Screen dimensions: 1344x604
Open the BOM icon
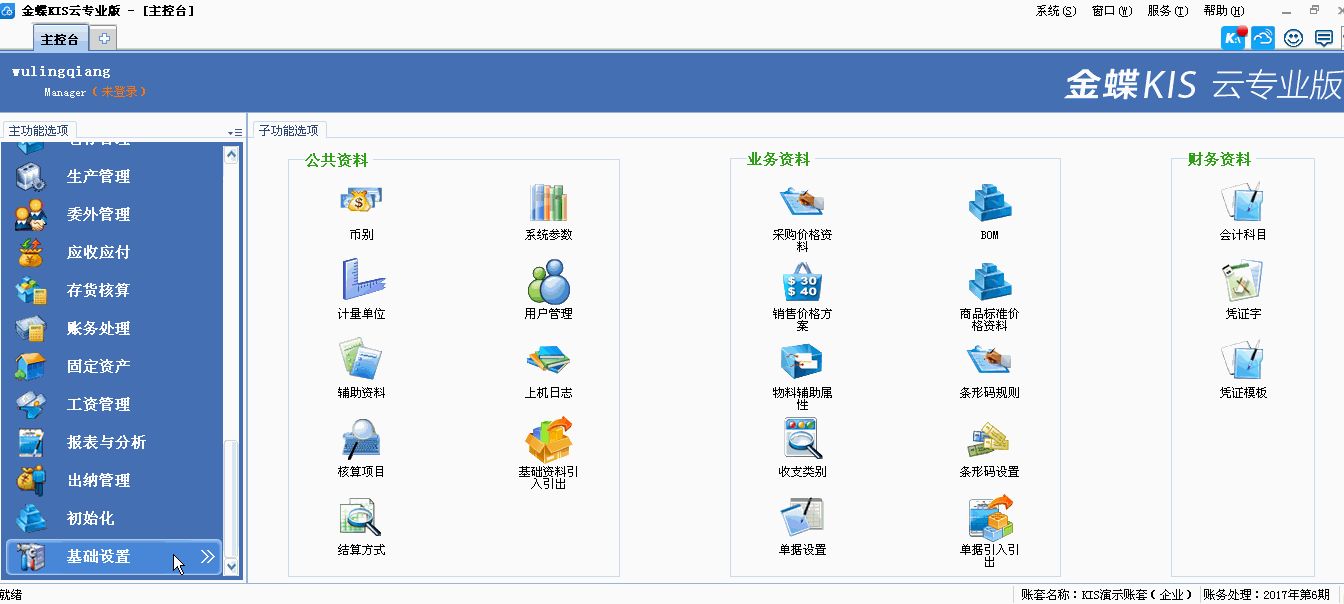click(x=989, y=204)
